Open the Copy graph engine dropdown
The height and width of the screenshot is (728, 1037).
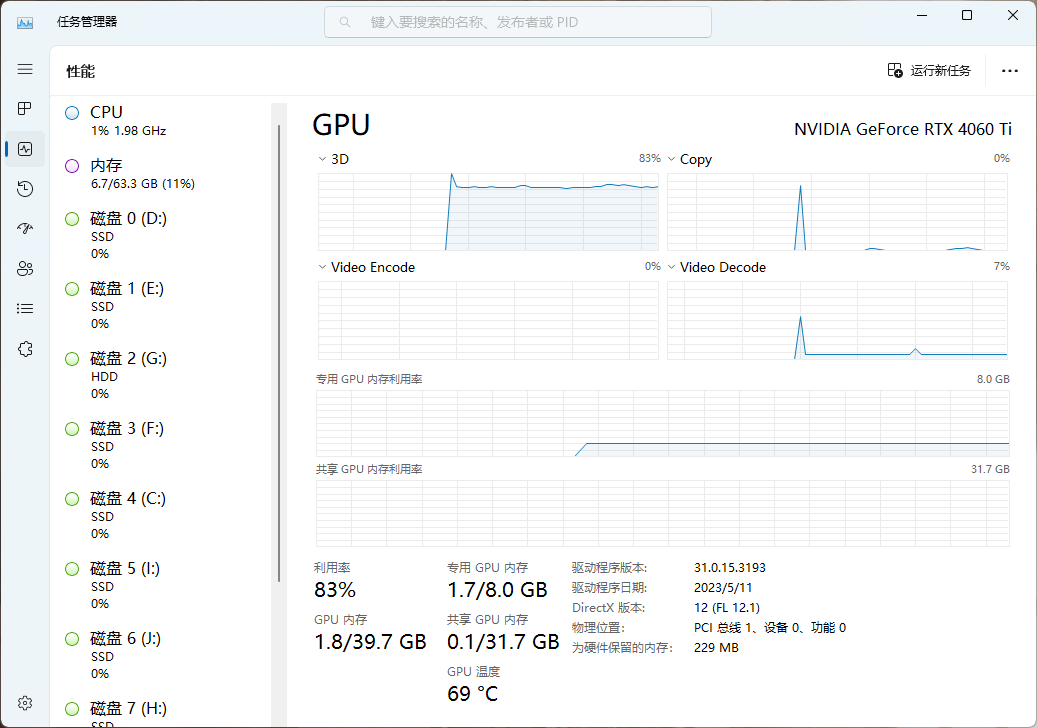(672, 159)
